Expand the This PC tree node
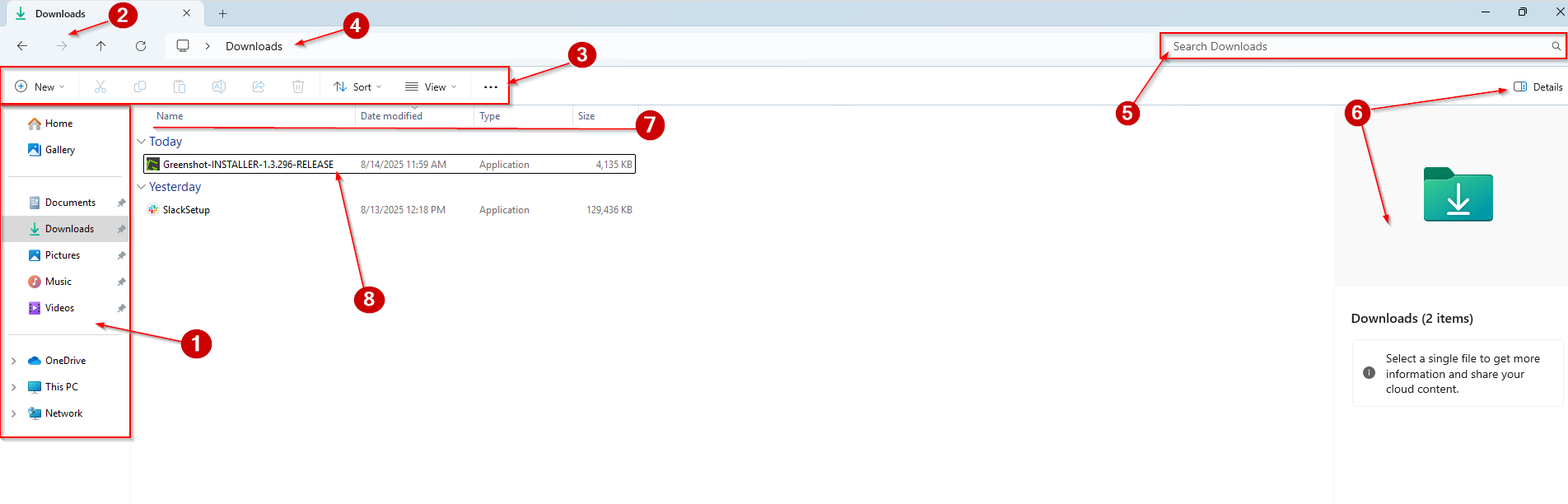The image size is (1568, 504). (x=14, y=387)
